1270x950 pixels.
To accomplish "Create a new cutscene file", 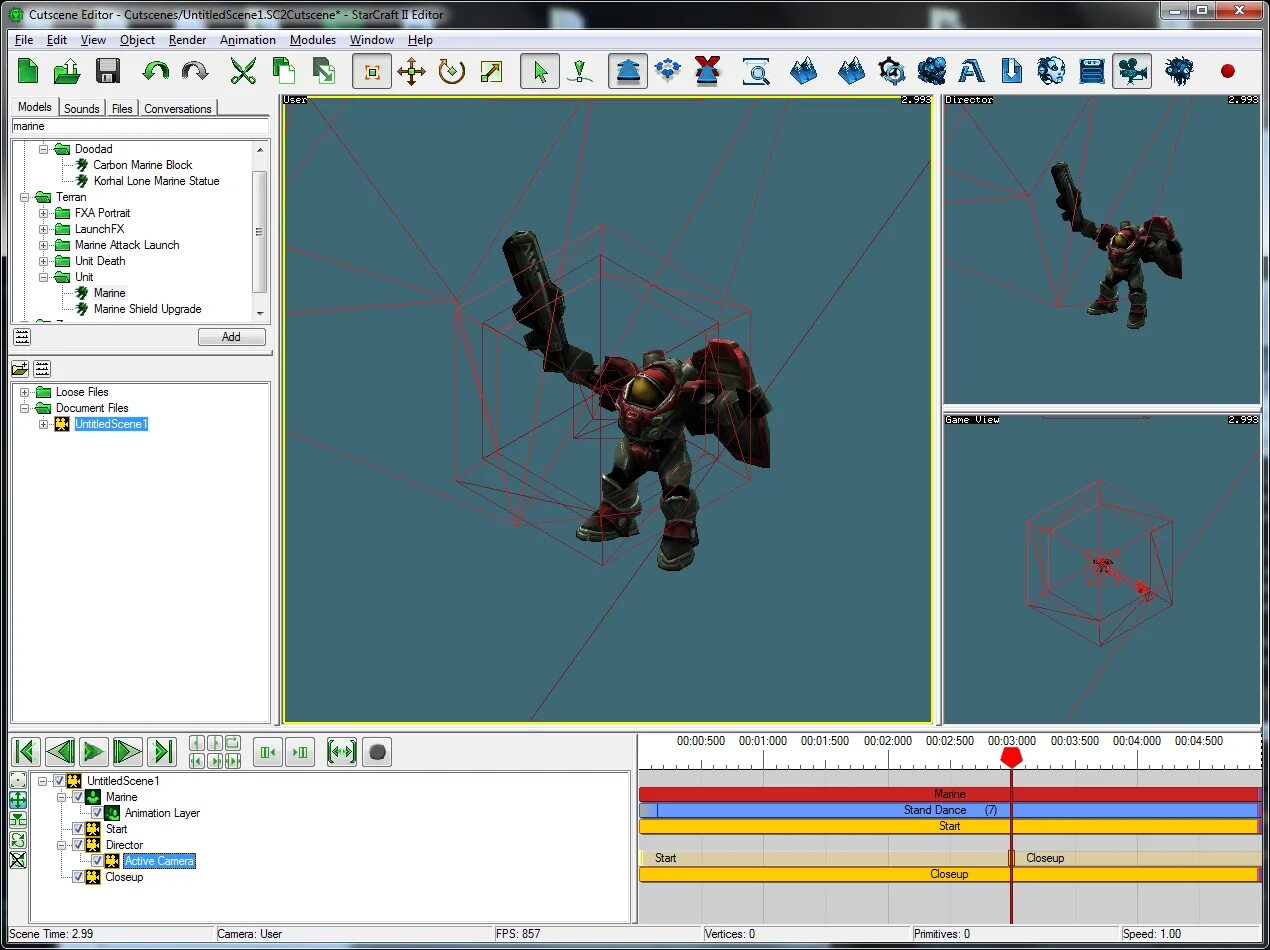I will [x=28, y=71].
